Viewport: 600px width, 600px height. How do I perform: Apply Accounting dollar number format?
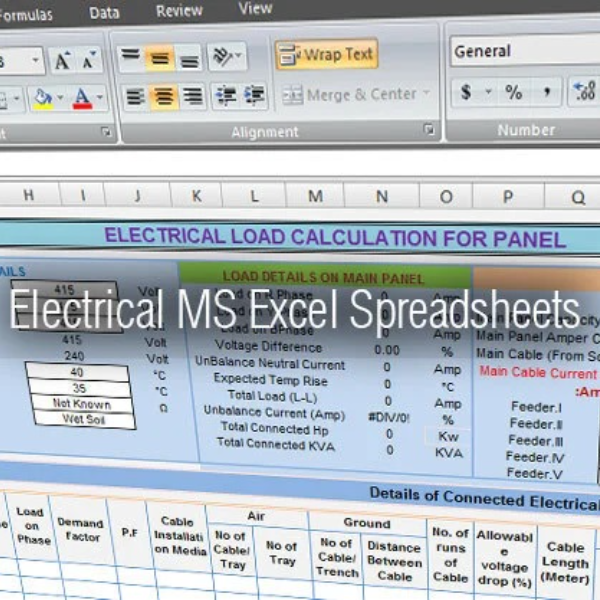(x=466, y=92)
